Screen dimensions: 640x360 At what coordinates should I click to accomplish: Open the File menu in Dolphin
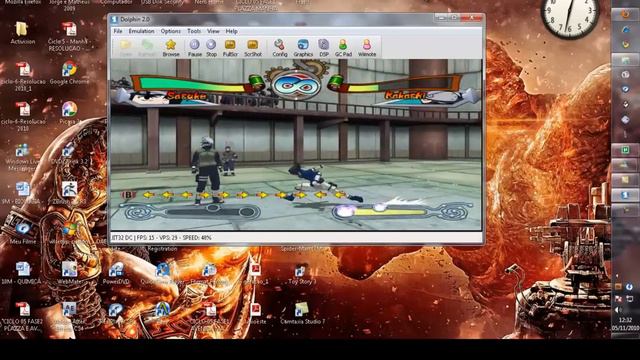[x=118, y=31]
